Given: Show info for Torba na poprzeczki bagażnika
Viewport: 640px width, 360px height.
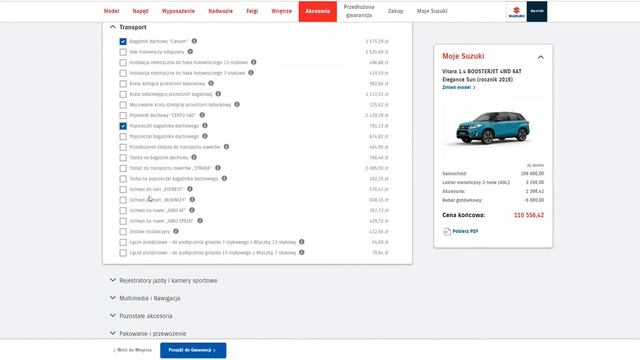Looking at the screenshot, I should tap(224, 178).
